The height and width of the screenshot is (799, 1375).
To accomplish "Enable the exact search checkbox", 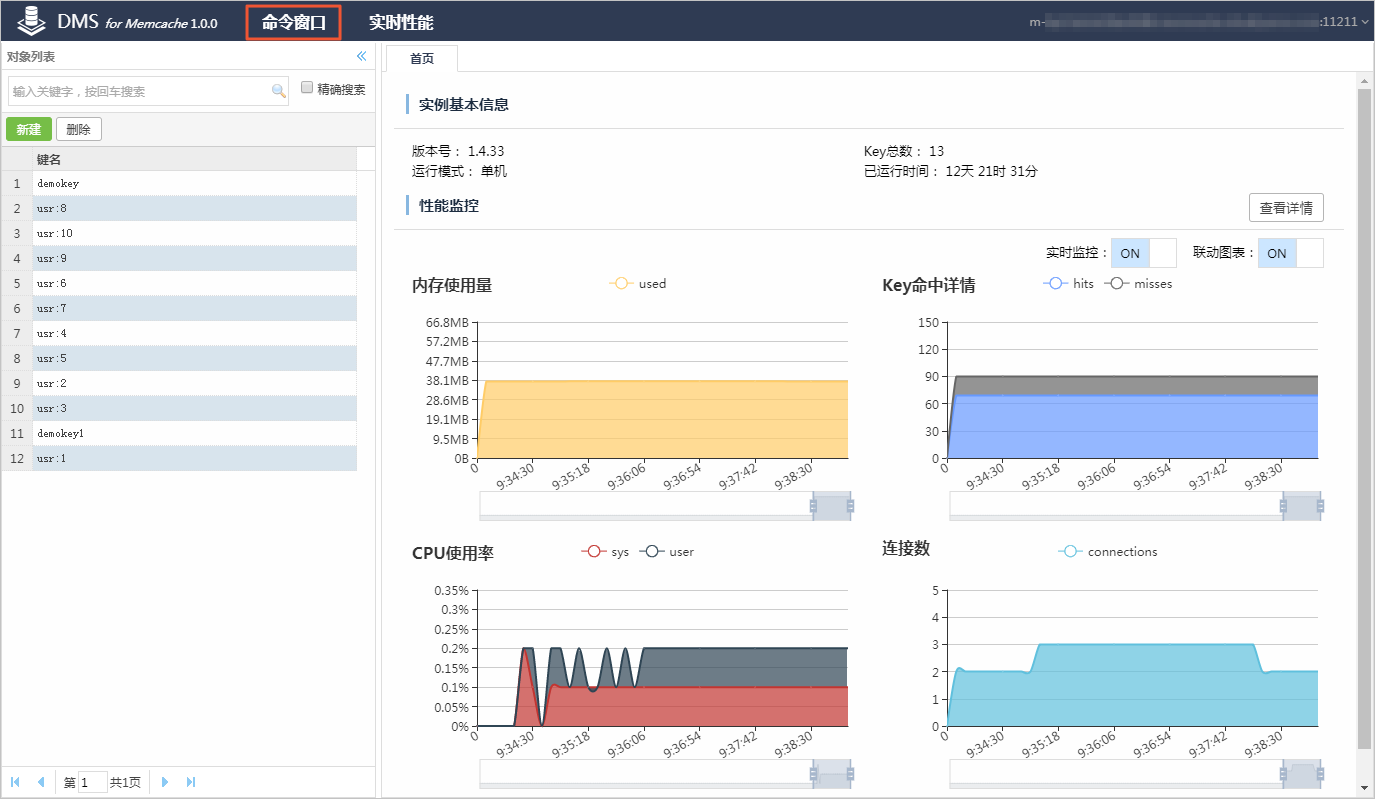I will [x=307, y=88].
